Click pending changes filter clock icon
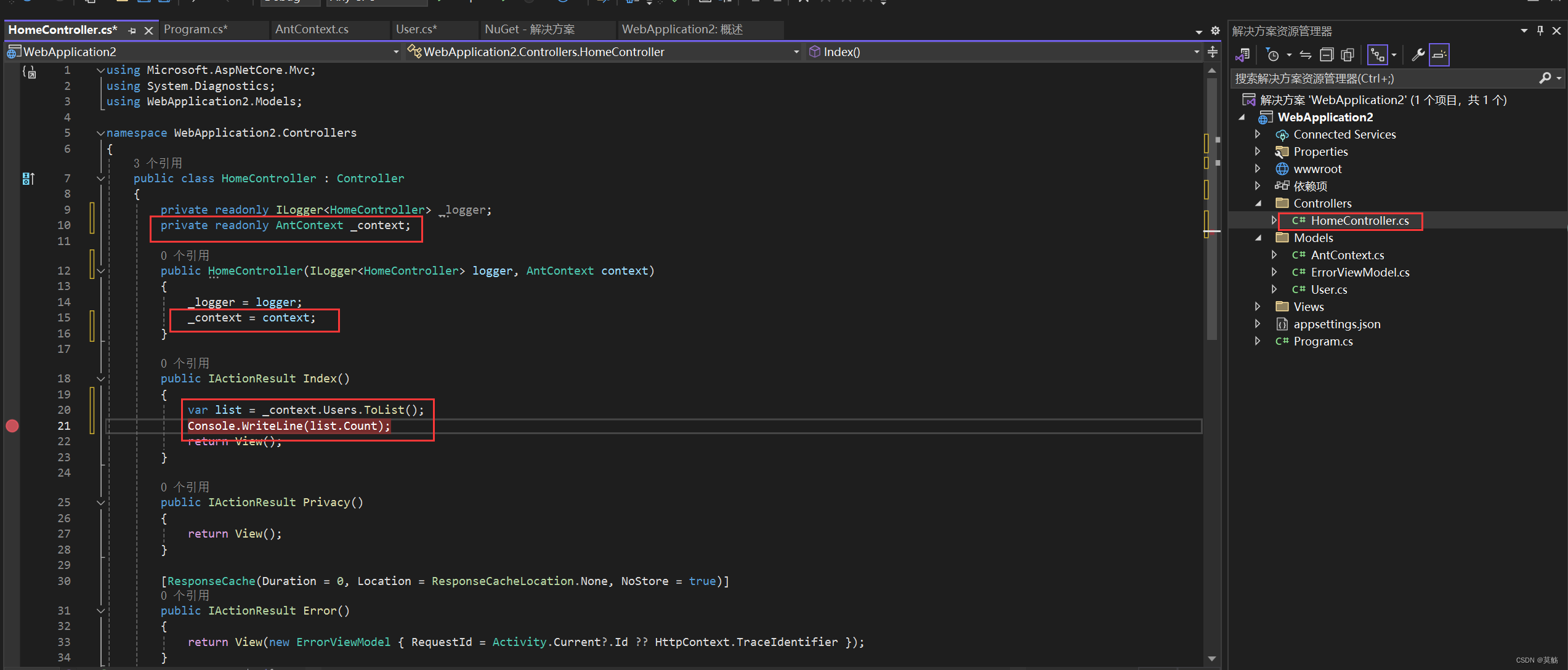The height and width of the screenshot is (670, 1568). [x=1273, y=55]
